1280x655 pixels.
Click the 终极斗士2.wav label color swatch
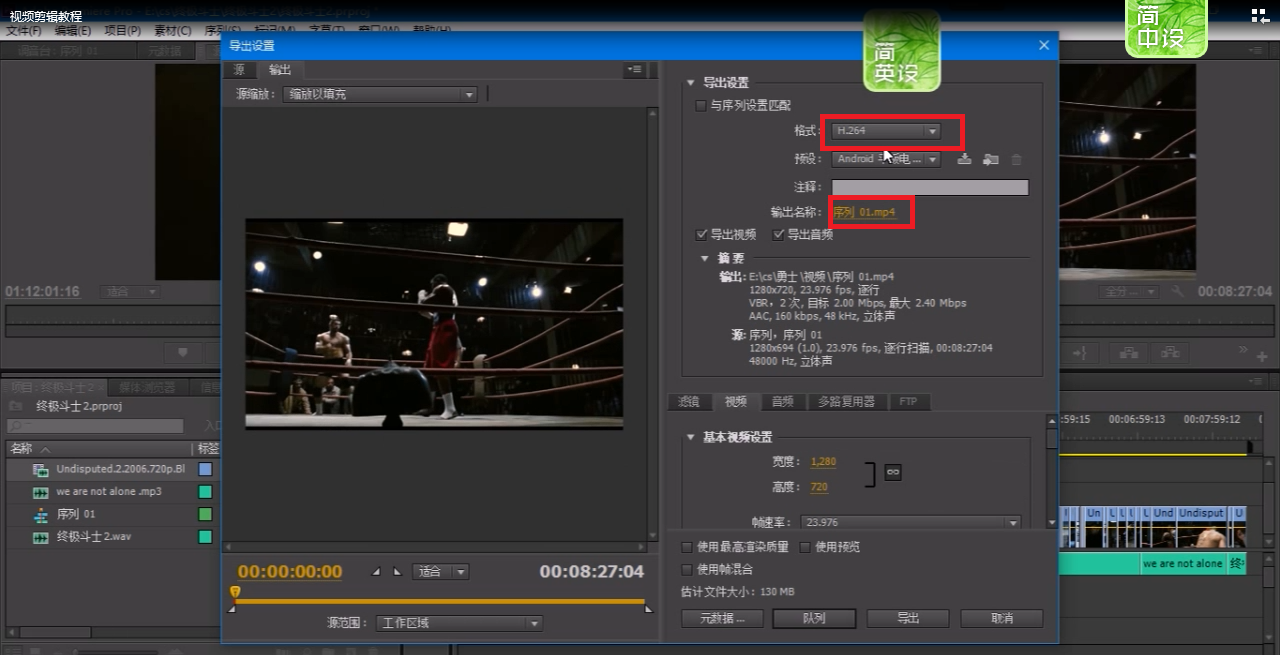205,537
